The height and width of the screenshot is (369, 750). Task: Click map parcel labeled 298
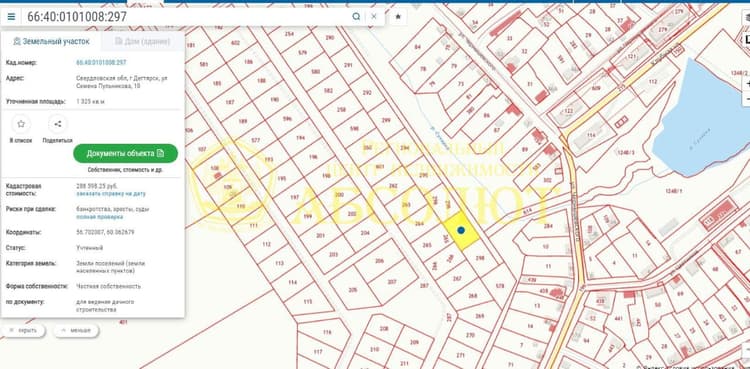pyautogui.click(x=481, y=258)
